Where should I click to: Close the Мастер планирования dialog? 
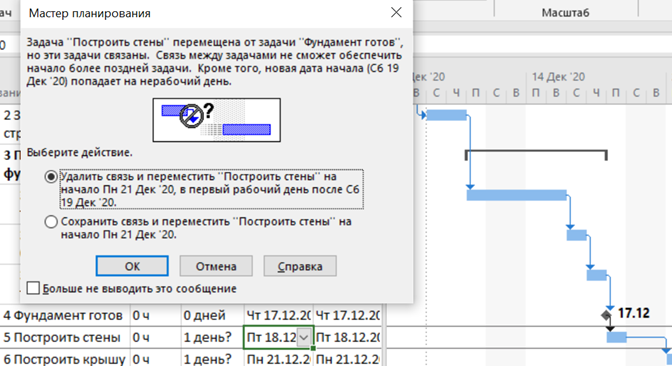pos(396,12)
